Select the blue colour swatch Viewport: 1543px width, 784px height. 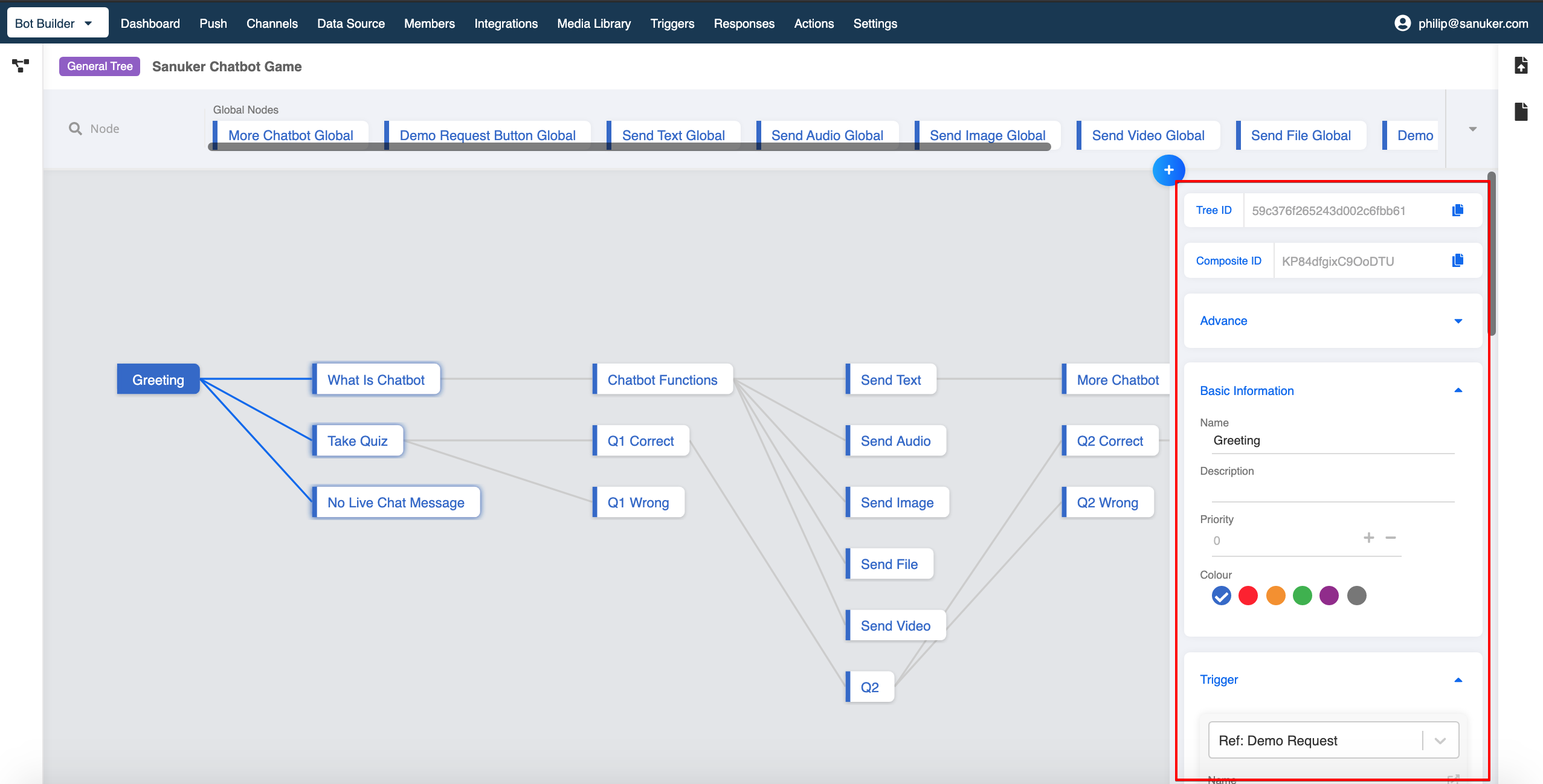1221,596
